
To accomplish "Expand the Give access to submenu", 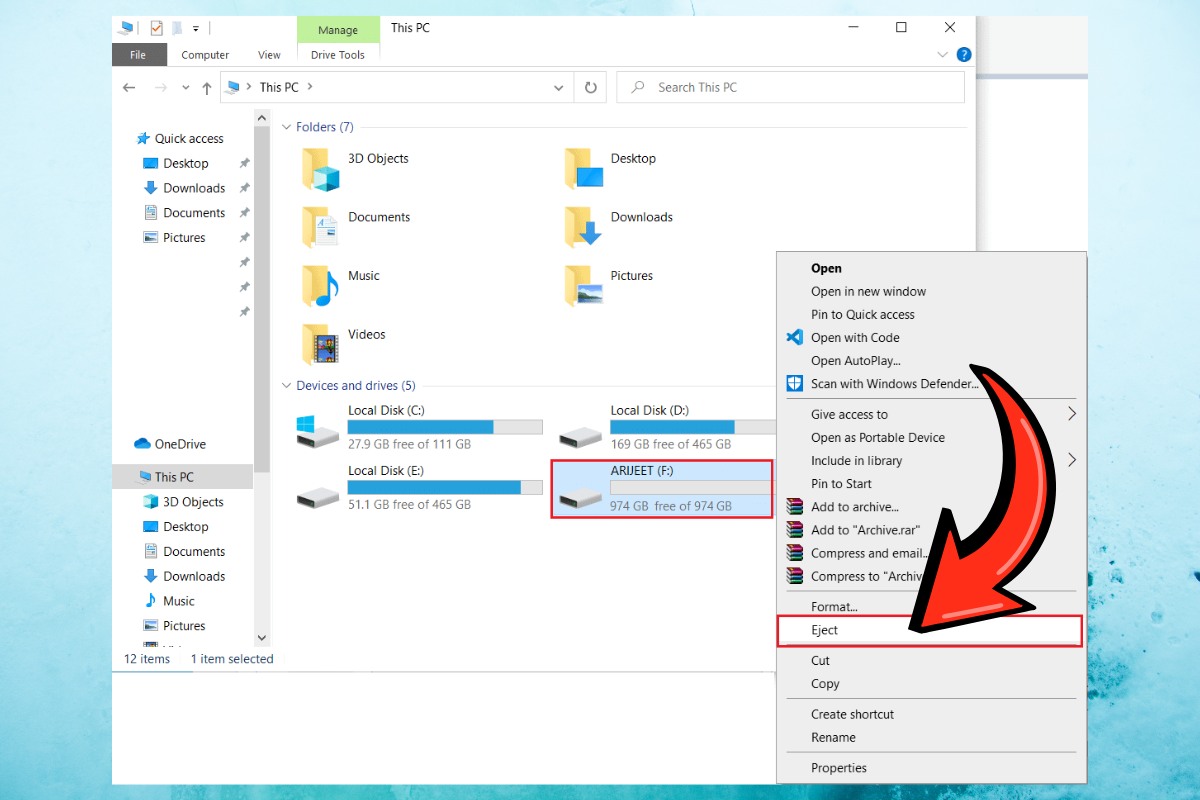I will click(x=1072, y=413).
